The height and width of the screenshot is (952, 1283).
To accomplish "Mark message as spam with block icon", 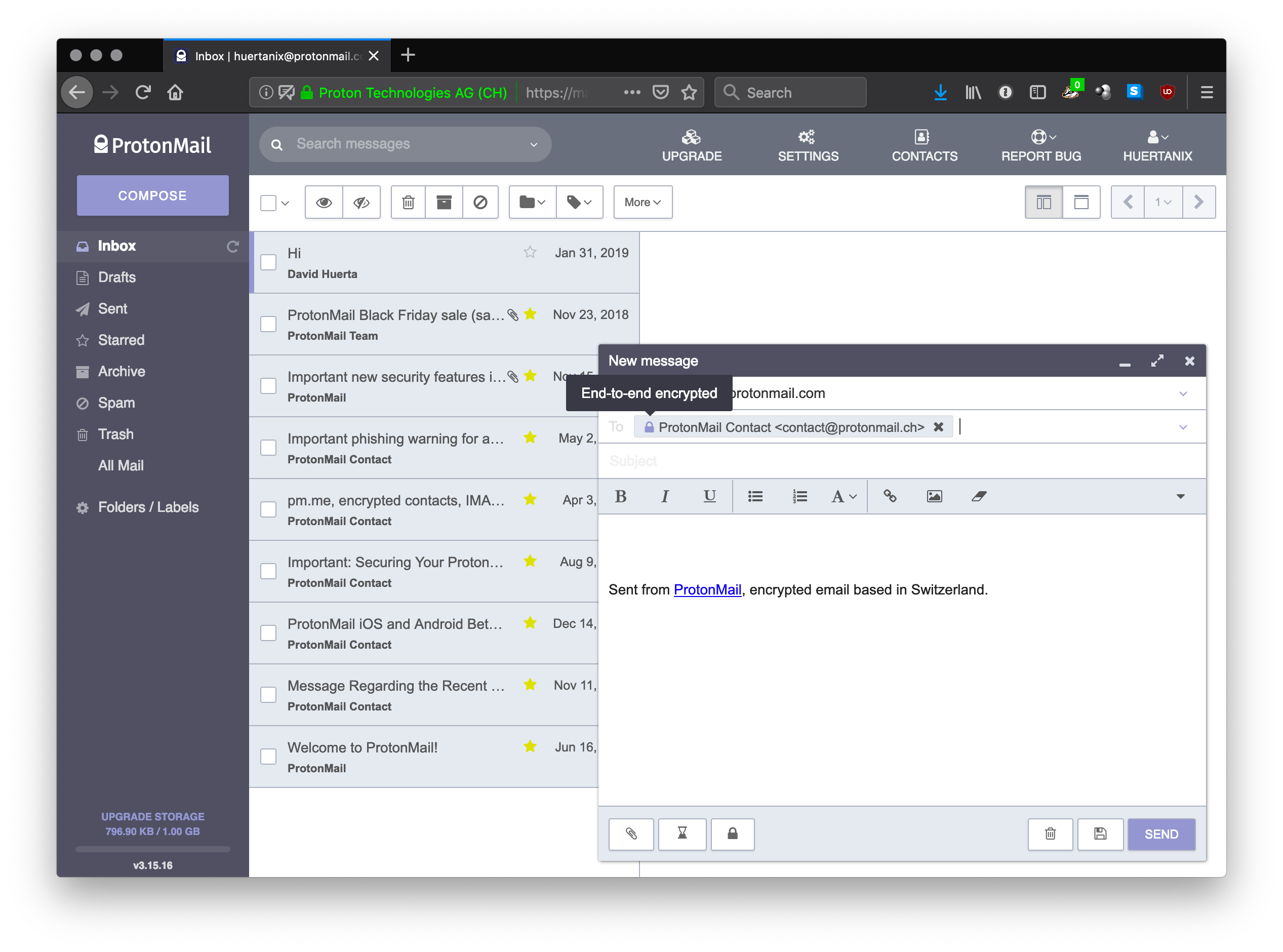I will click(x=481, y=202).
